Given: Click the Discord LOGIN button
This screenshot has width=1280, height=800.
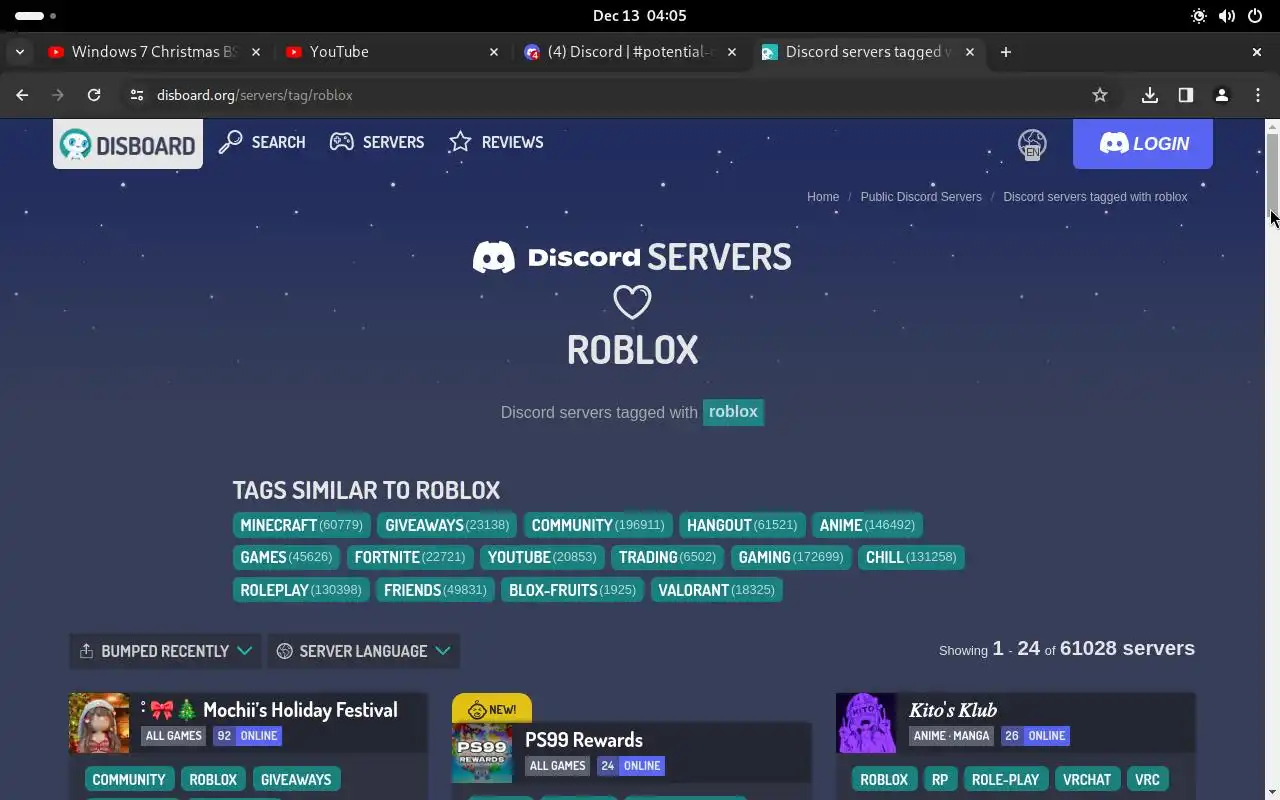Looking at the screenshot, I should pos(1143,144).
